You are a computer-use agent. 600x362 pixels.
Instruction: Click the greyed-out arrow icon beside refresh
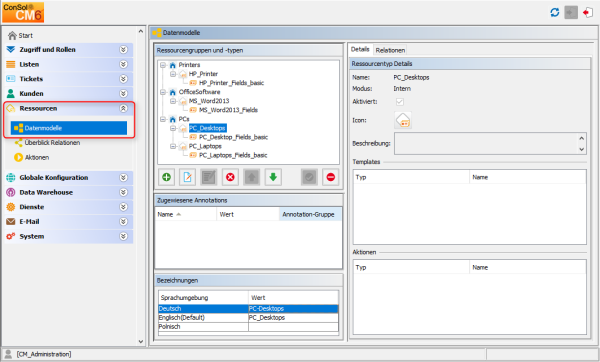pos(571,12)
